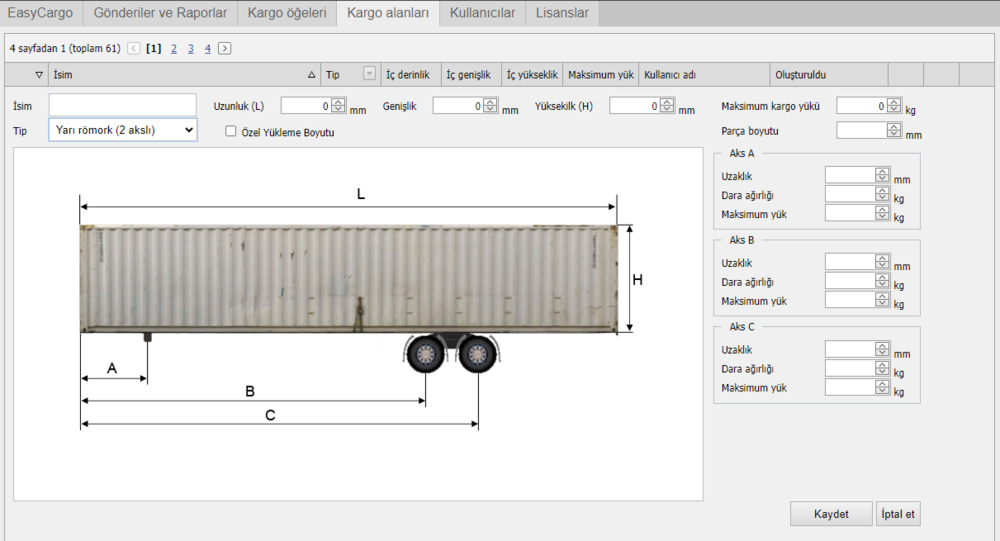Click Parça boyutu spinner control
1000x541 pixels.
pyautogui.click(x=894, y=130)
